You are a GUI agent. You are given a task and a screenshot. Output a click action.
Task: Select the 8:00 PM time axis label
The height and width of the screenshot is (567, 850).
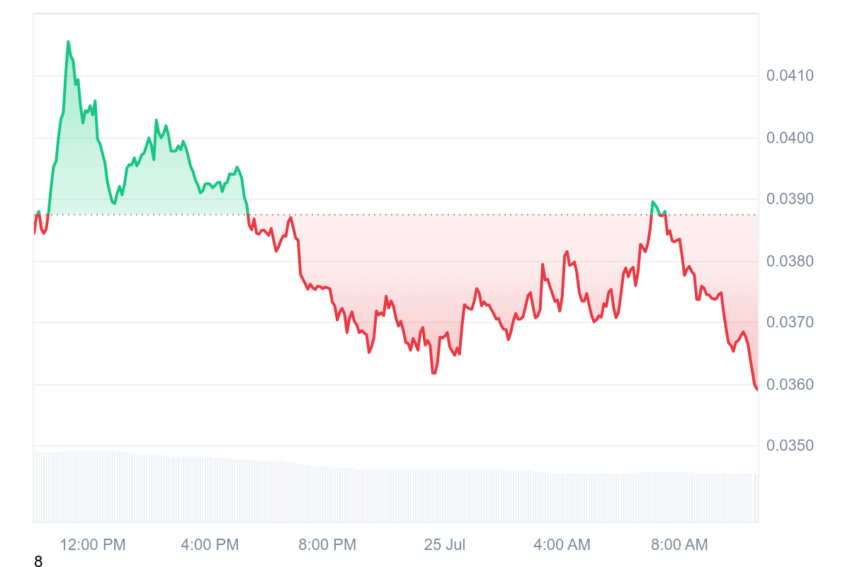coord(327,544)
